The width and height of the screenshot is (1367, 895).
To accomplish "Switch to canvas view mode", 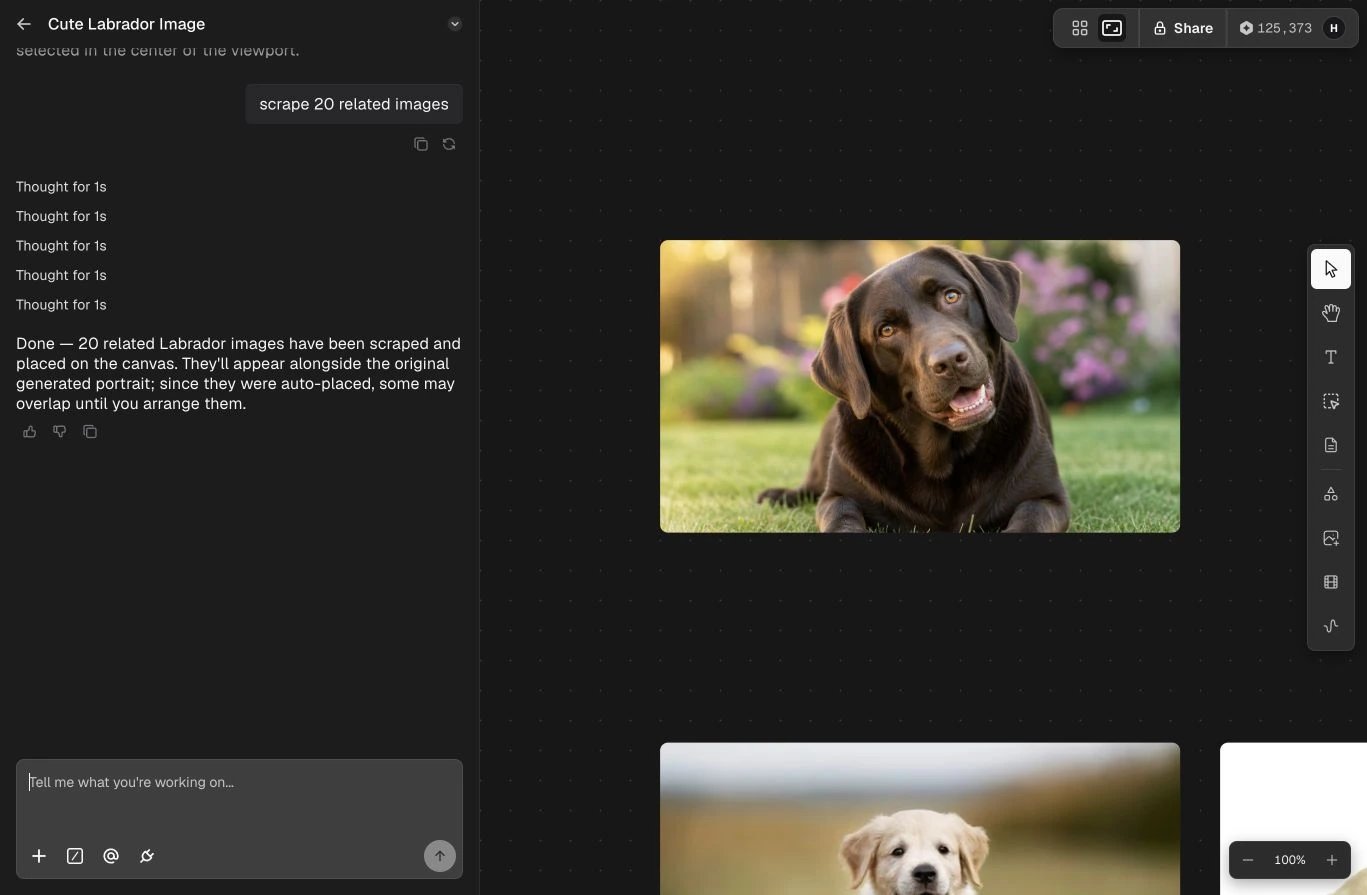I will [x=1112, y=28].
